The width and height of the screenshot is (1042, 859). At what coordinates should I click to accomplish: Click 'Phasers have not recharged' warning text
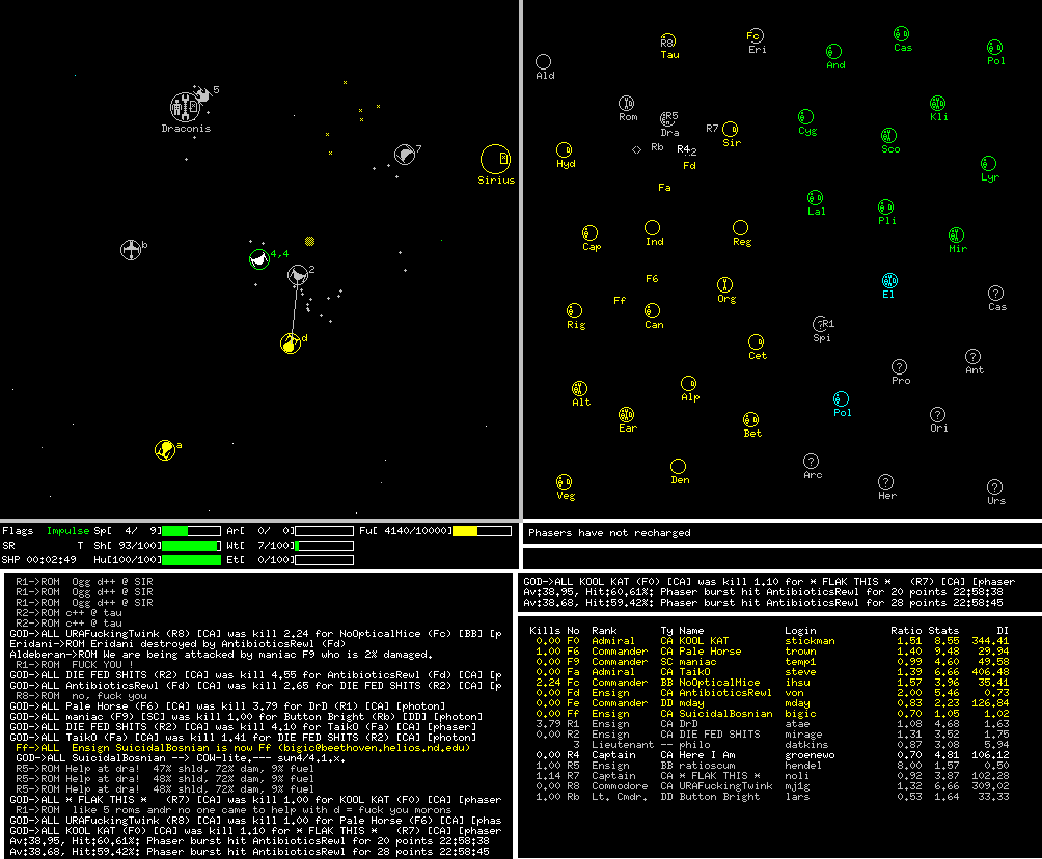pos(609,533)
